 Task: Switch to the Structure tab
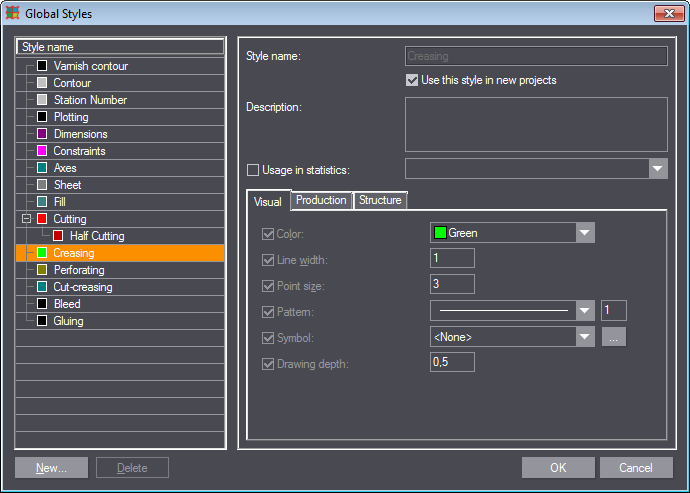pos(380,200)
